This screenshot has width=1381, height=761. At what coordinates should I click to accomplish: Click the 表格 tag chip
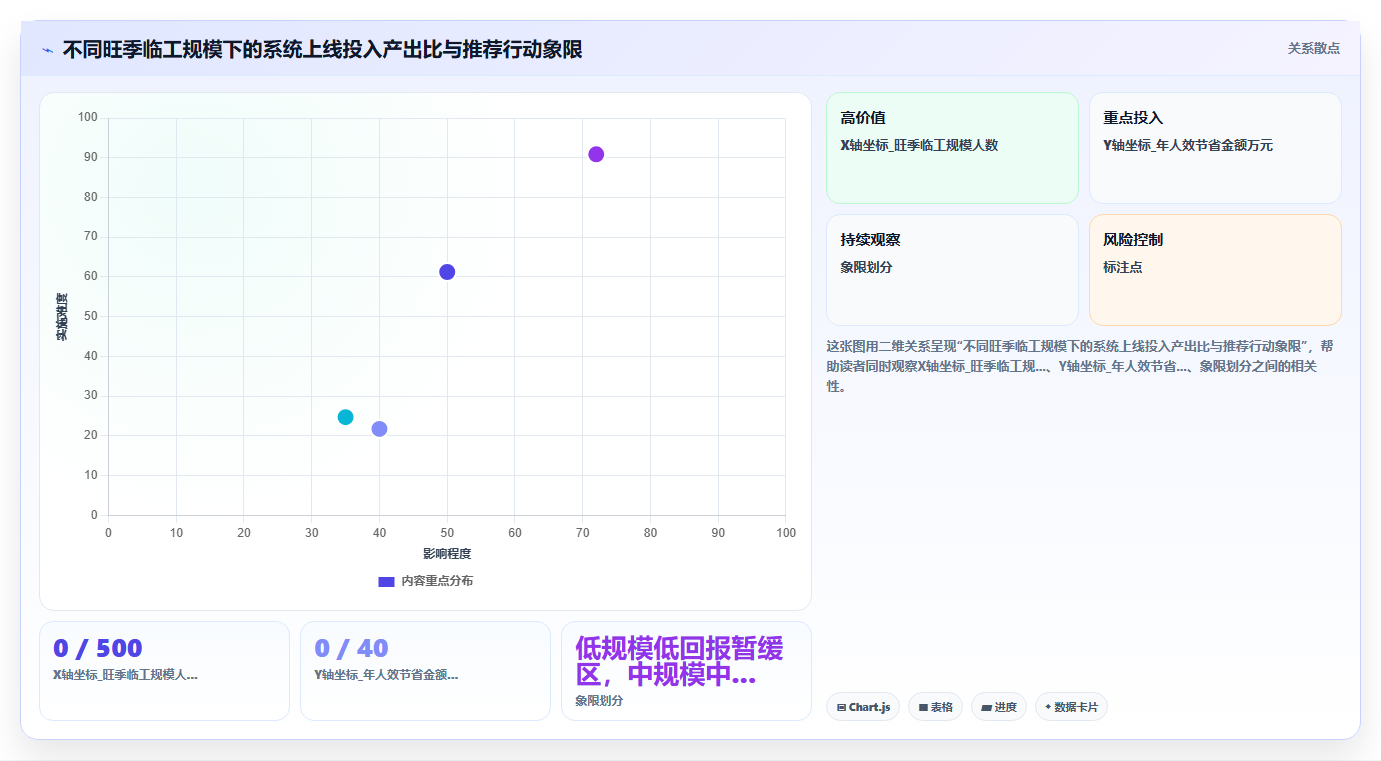click(x=935, y=707)
